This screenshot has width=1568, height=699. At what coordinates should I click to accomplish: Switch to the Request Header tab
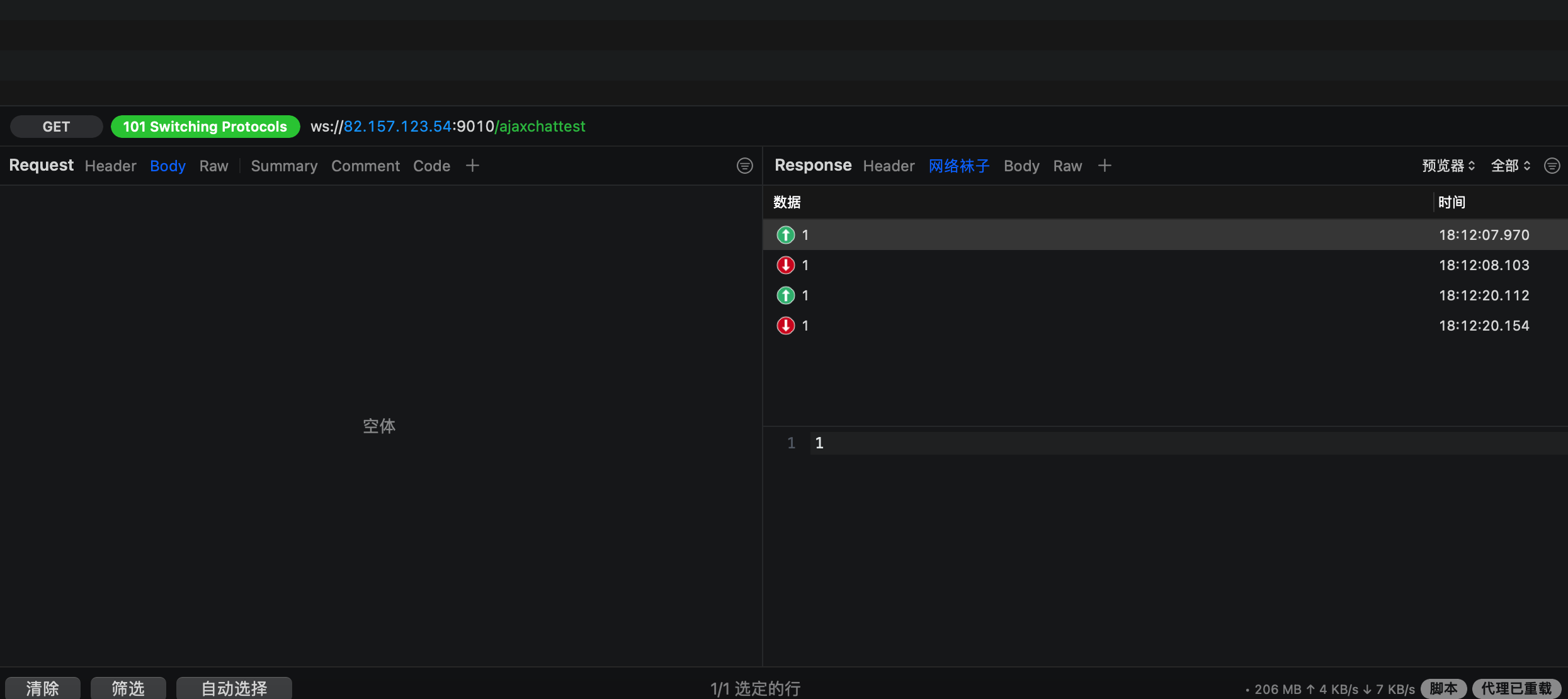point(110,166)
